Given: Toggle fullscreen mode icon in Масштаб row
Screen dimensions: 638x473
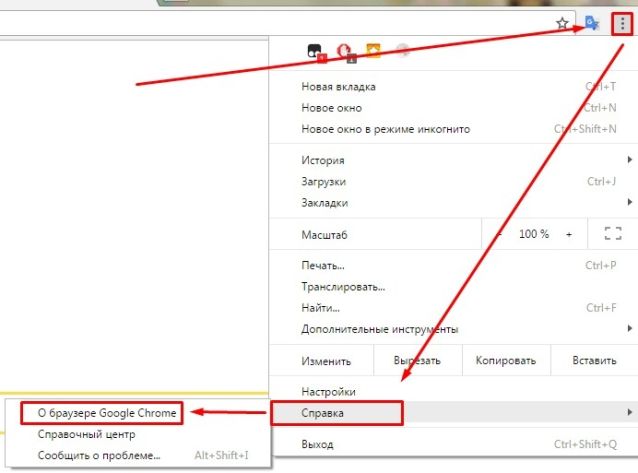Looking at the screenshot, I should click(613, 234).
